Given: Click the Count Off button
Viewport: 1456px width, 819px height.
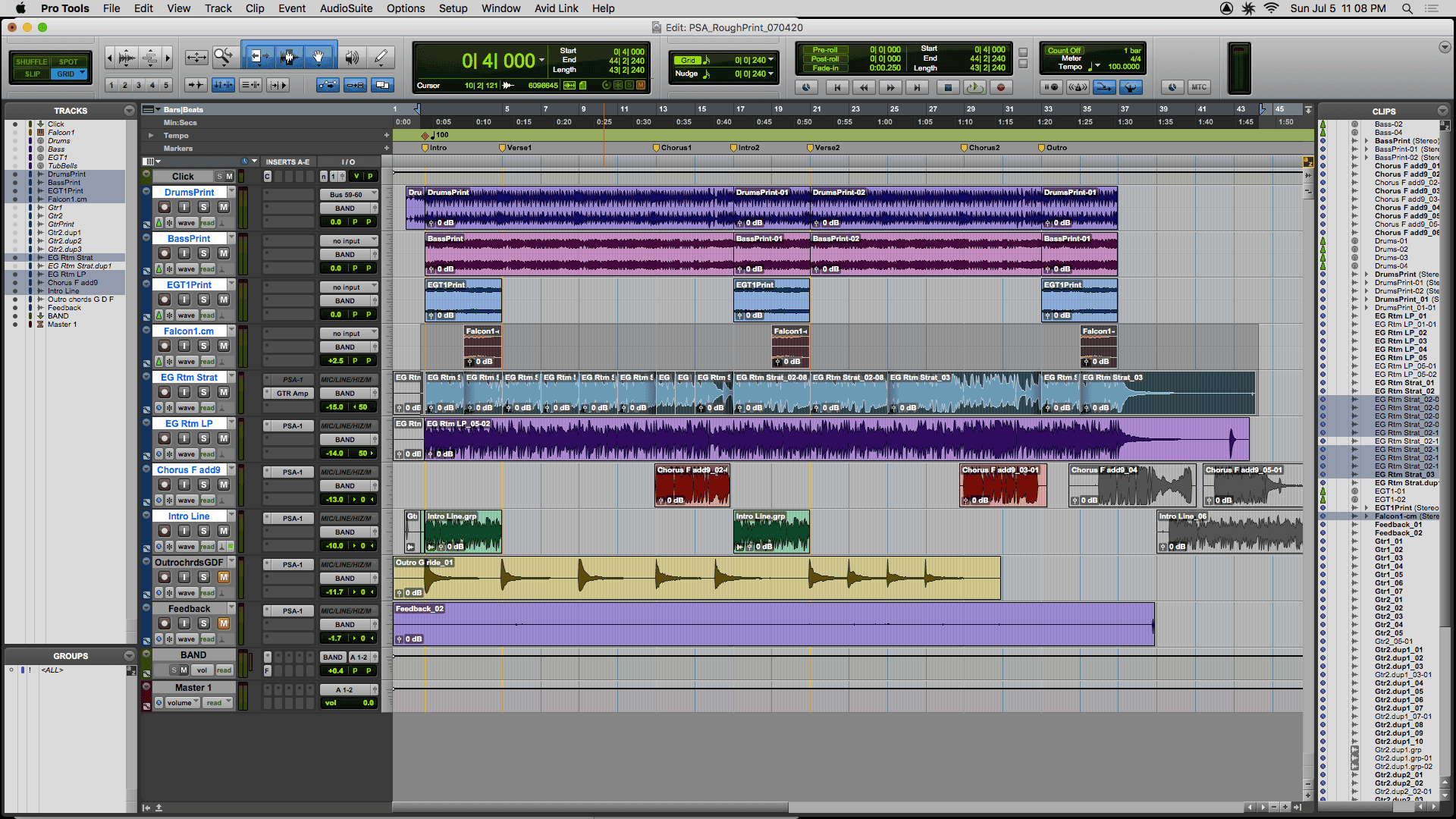Looking at the screenshot, I should 1065,50.
